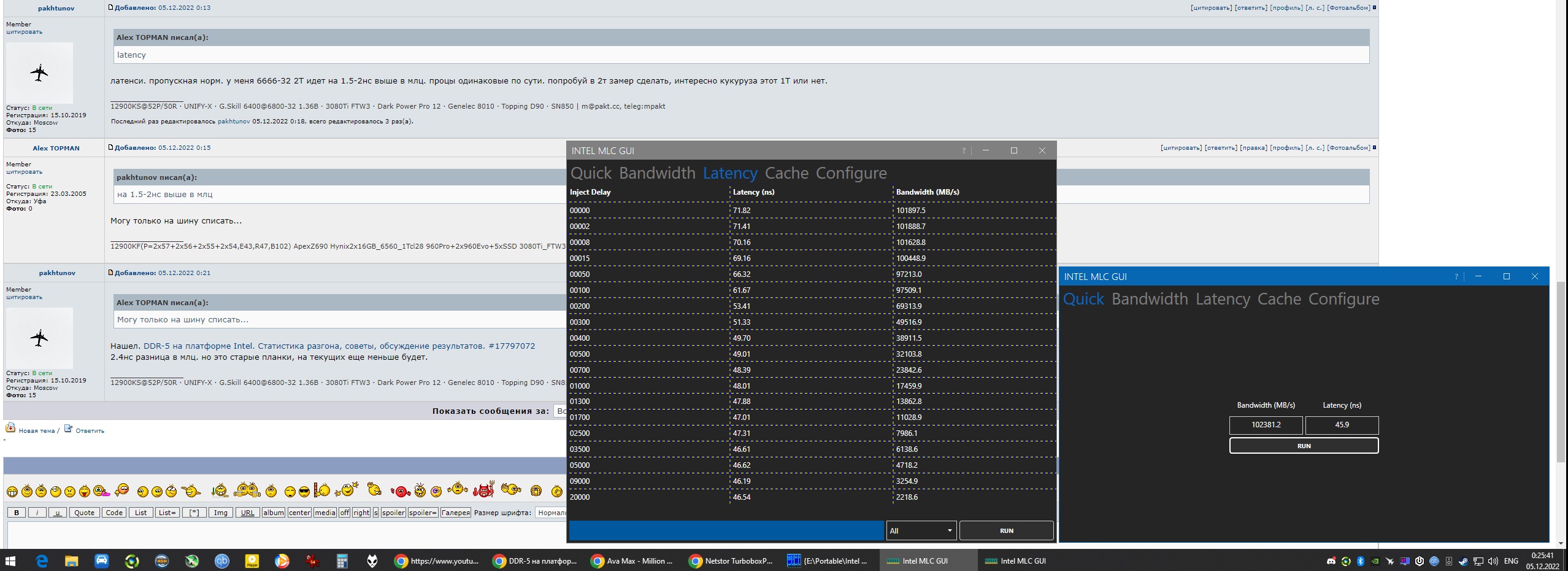Open the RAM utility icon on taskbar
This screenshot has height=571, width=1568.
coord(162,561)
